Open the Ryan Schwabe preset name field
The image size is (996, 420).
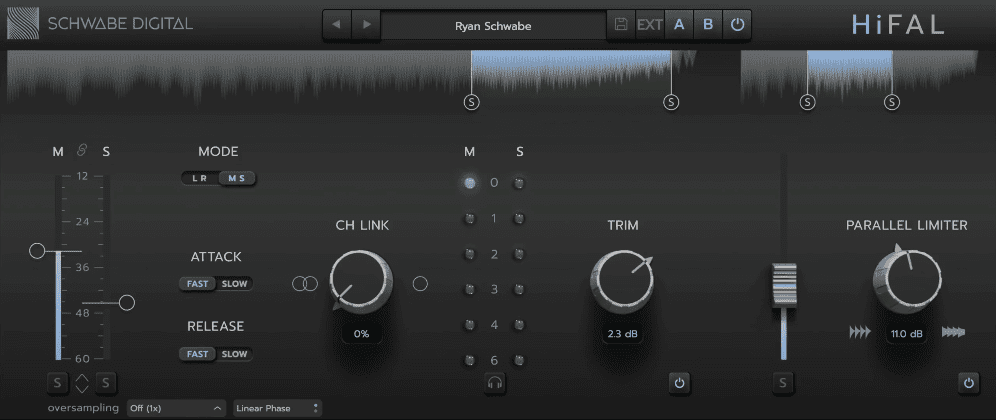tap(493, 25)
